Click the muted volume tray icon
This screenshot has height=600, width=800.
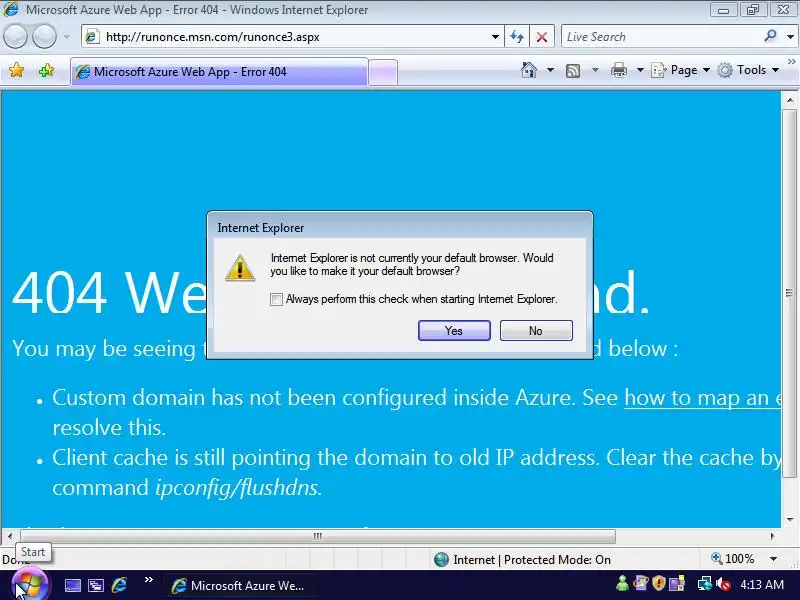click(723, 584)
